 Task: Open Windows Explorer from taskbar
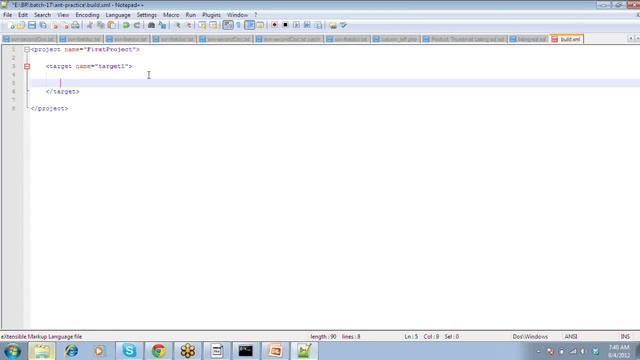click(42, 351)
